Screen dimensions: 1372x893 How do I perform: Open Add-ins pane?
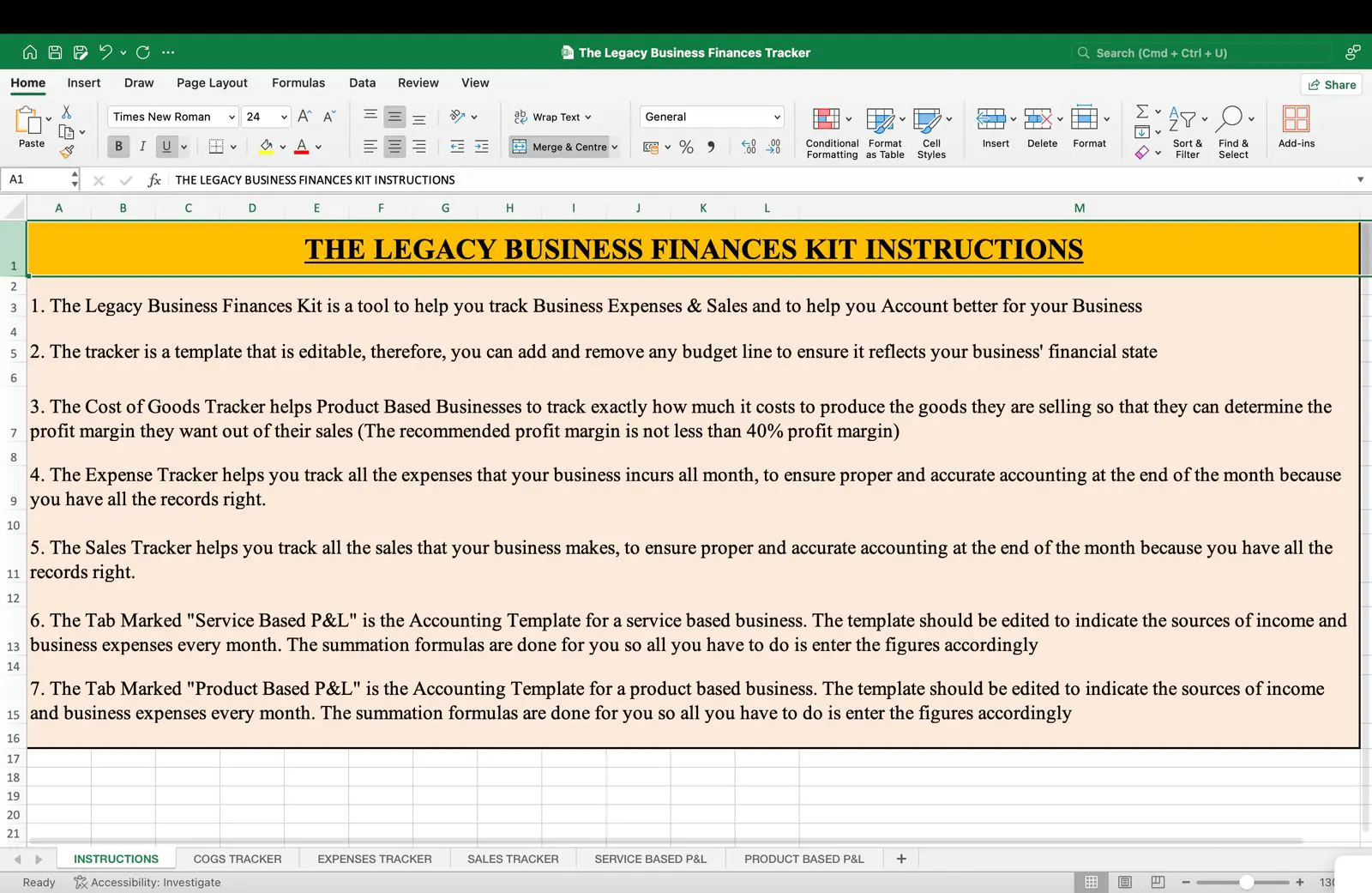coord(1296,127)
